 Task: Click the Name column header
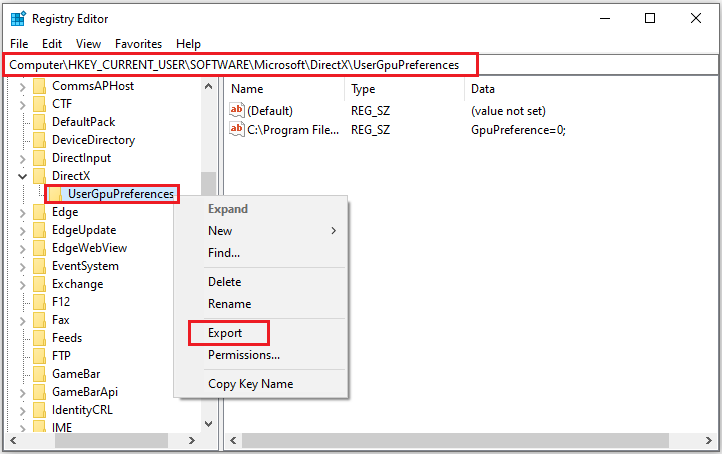click(285, 89)
